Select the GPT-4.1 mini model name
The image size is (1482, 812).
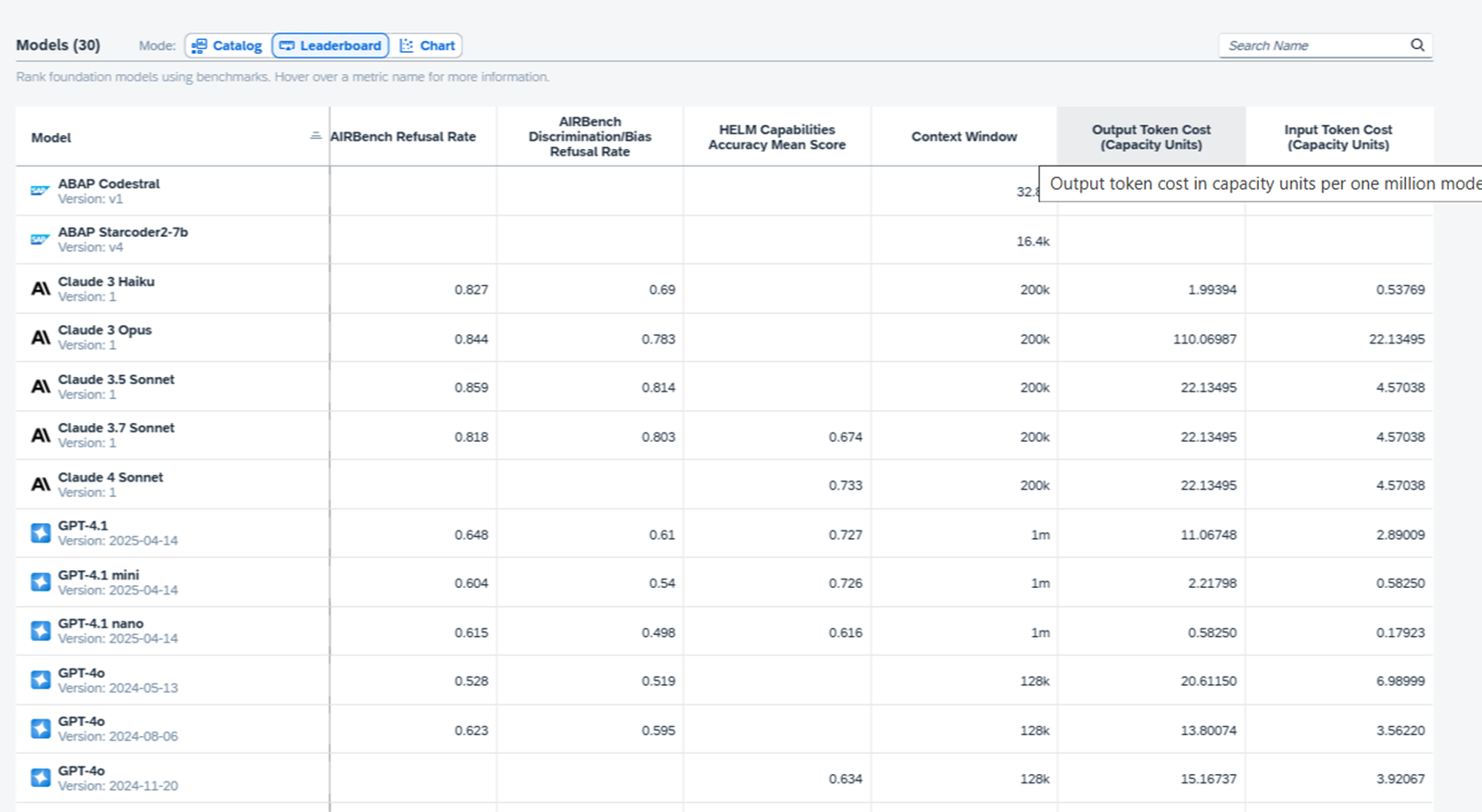99,575
